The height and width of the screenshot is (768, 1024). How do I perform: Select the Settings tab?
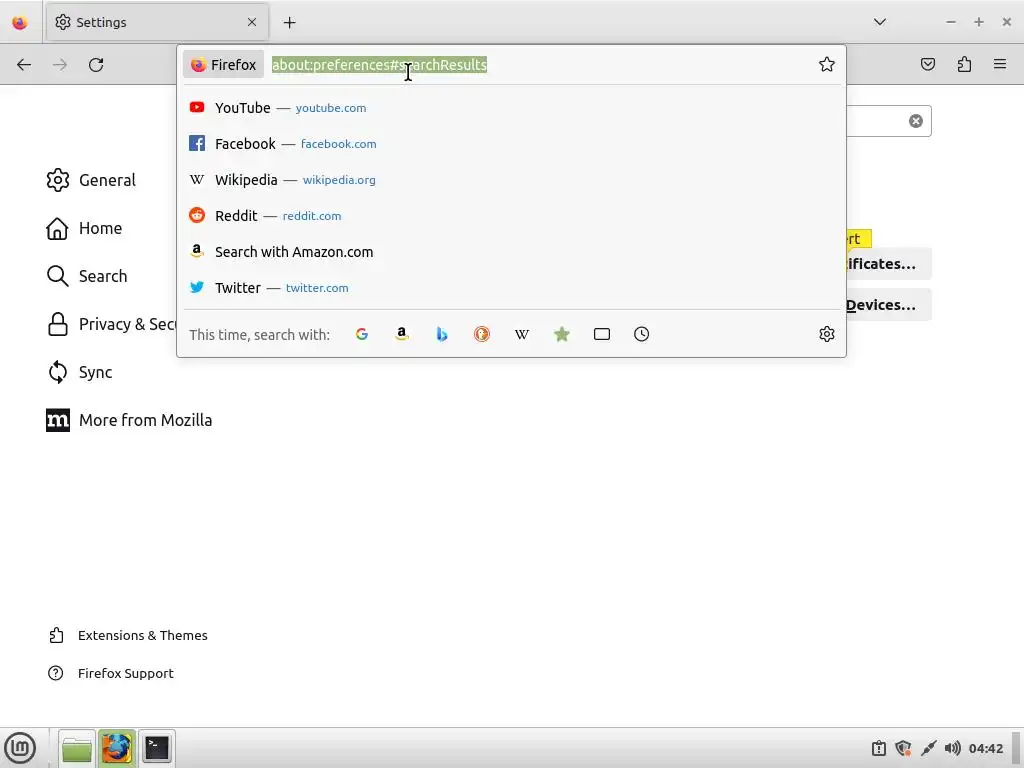pyautogui.click(x=157, y=22)
